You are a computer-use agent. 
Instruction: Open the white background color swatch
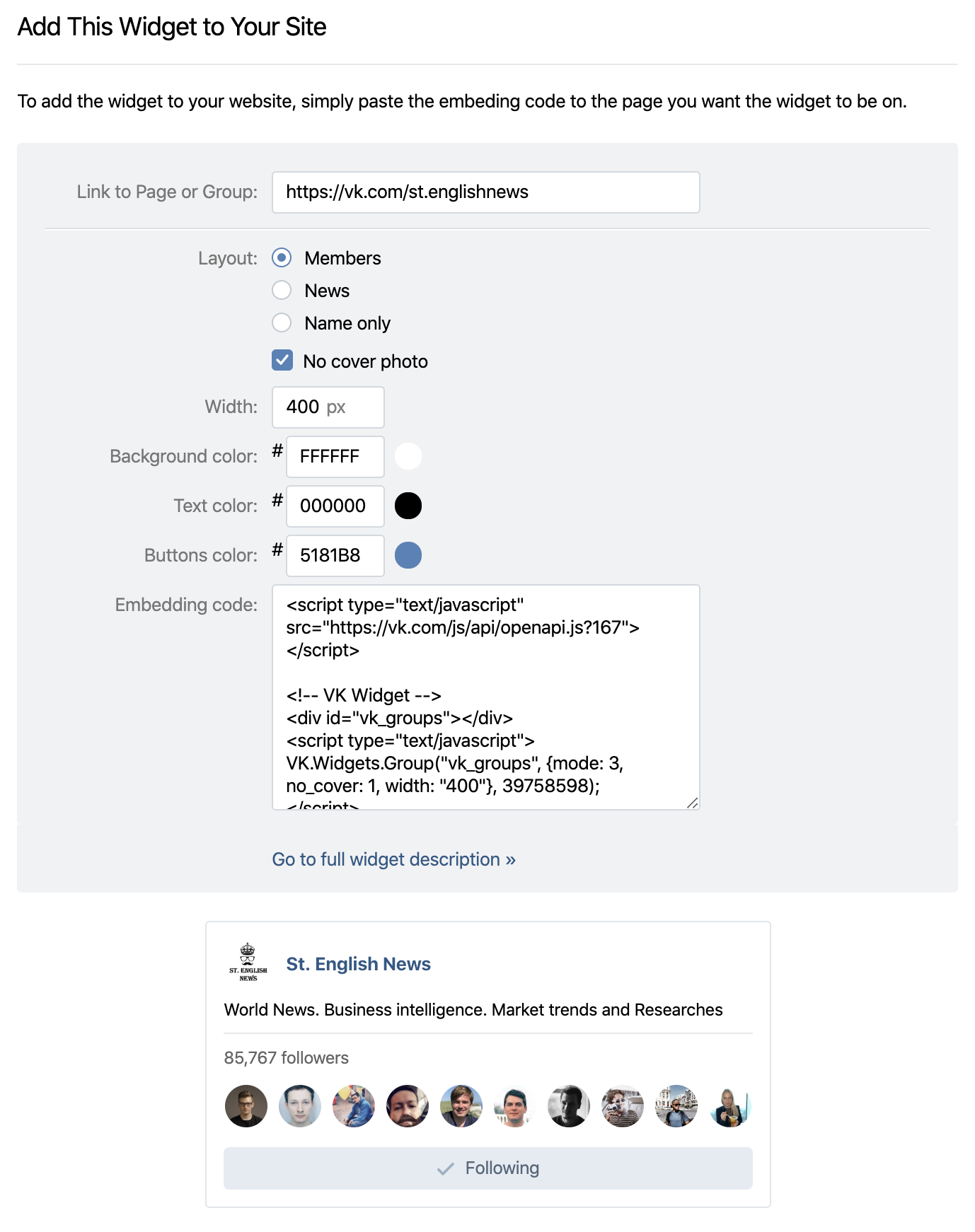408,456
